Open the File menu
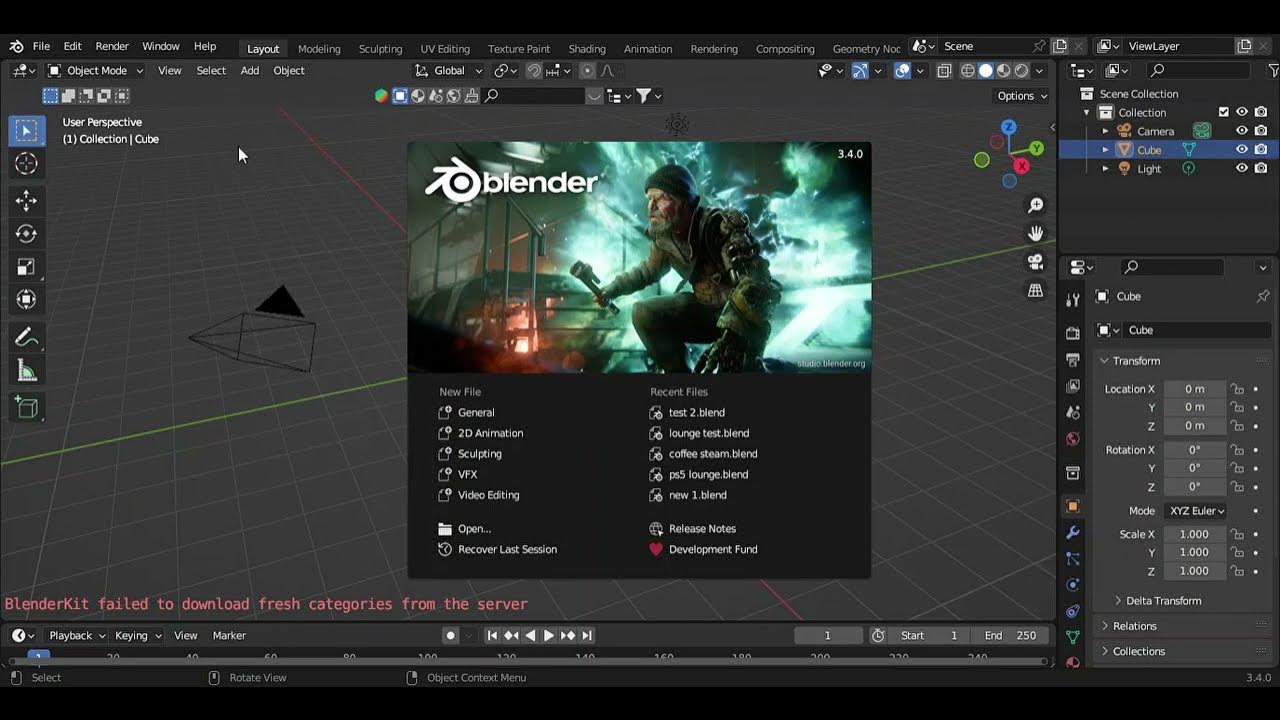Viewport: 1280px width, 720px height. tap(41, 46)
